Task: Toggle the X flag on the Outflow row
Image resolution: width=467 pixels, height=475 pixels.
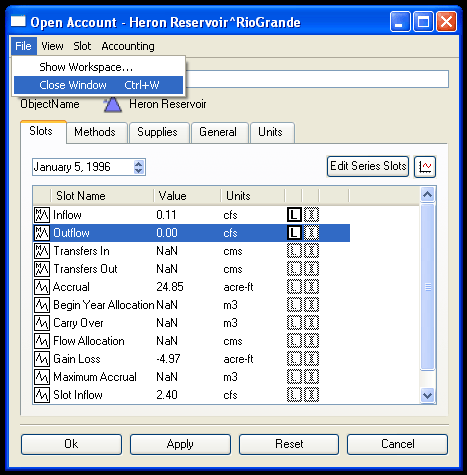Action: click(x=311, y=233)
